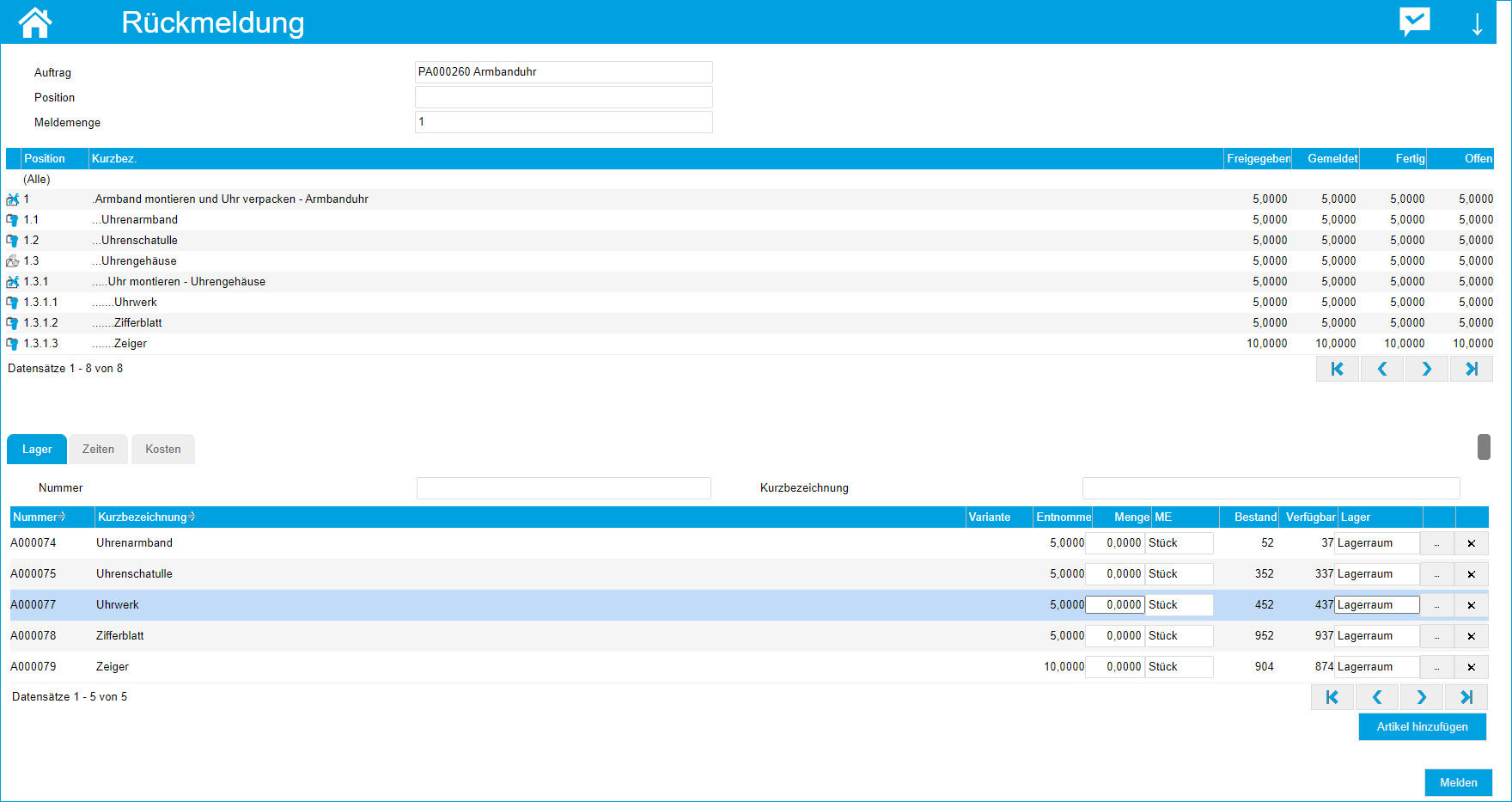Click the vertical scrollbar handle
This screenshot has height=802, width=1512.
click(x=1484, y=447)
